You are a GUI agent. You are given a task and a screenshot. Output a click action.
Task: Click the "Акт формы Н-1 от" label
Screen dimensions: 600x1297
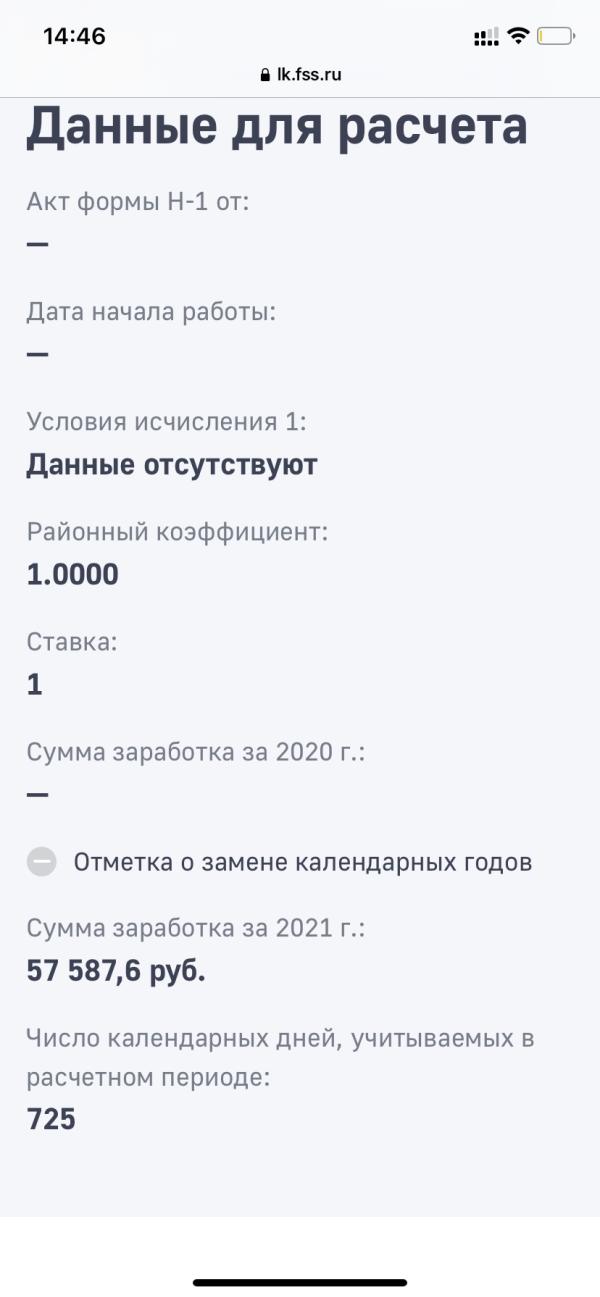[x=138, y=201]
